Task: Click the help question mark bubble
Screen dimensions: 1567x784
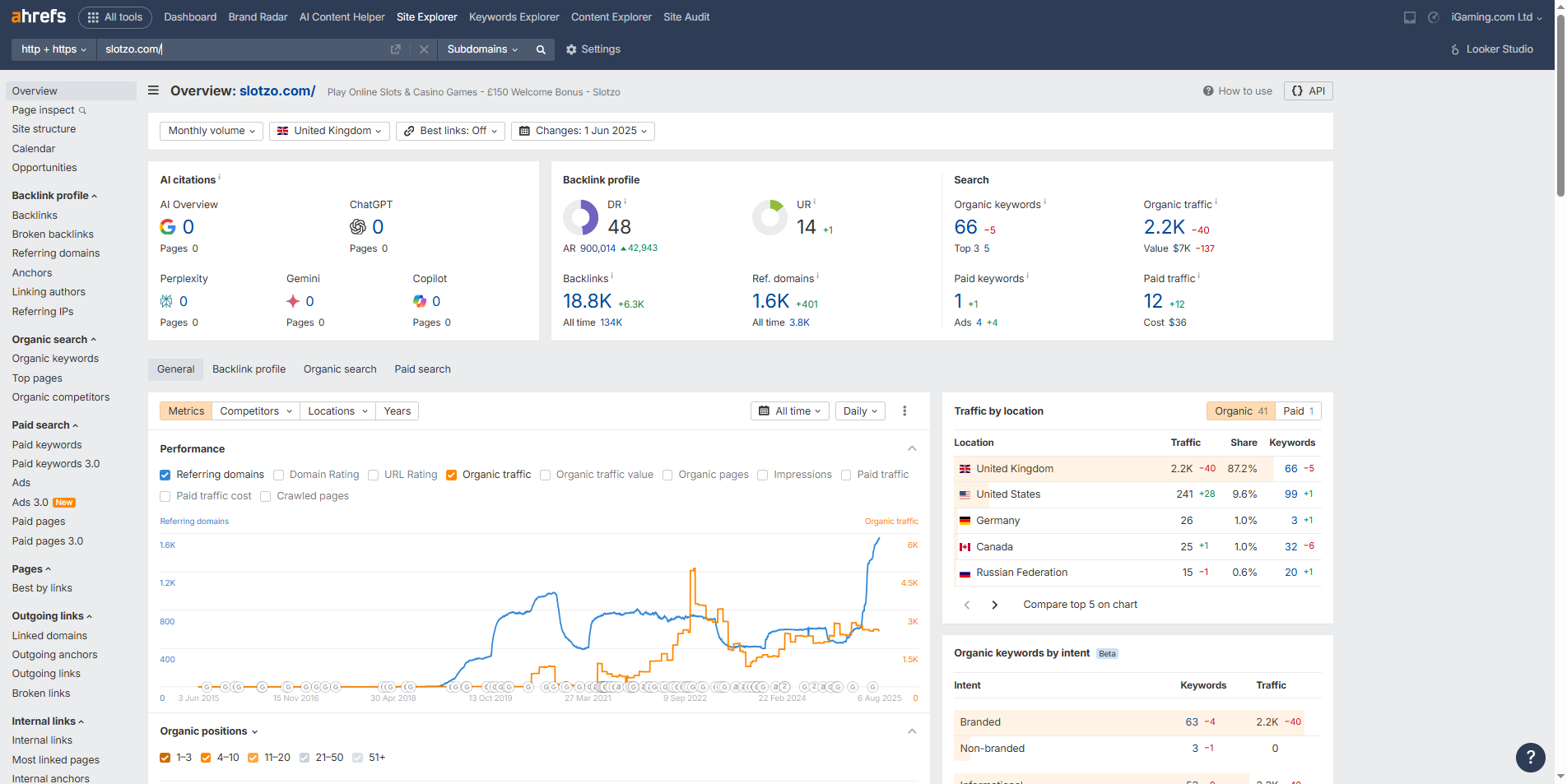Action: (1530, 757)
